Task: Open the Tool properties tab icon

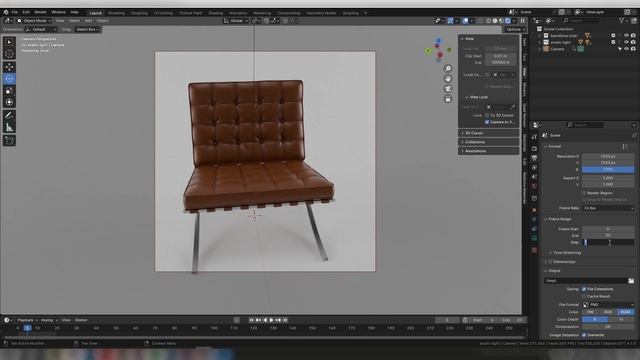Action: (x=534, y=137)
